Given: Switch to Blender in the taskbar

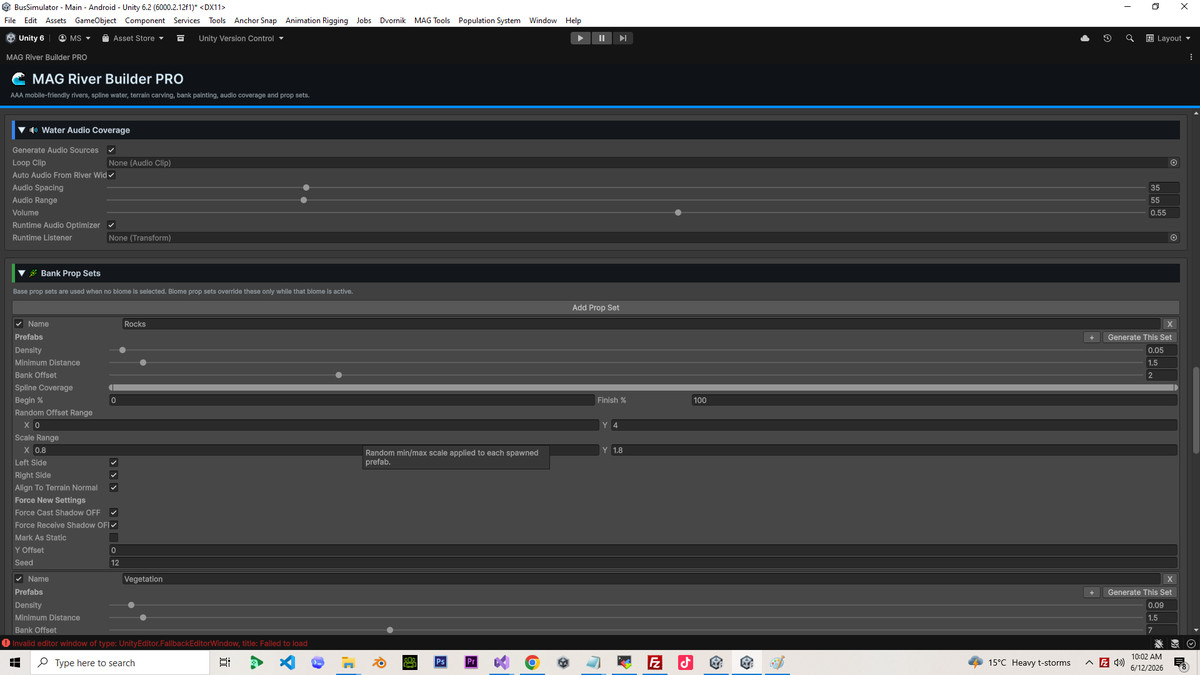Looking at the screenshot, I should pos(379,663).
